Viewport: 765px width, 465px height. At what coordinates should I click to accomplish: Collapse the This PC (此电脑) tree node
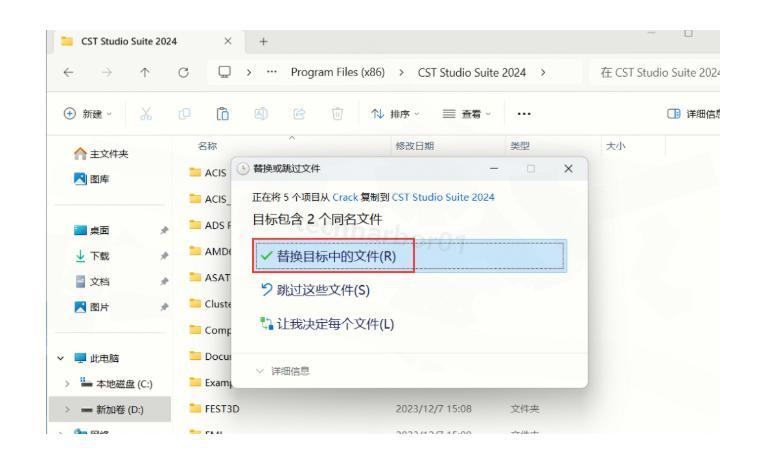pos(60,358)
